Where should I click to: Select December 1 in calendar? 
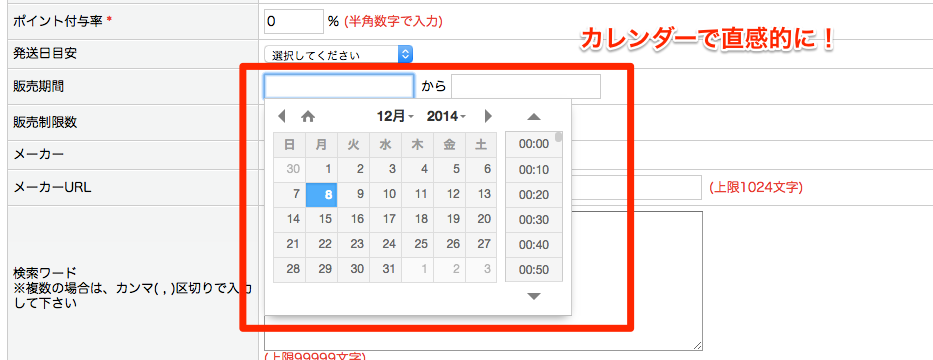tap(322, 169)
